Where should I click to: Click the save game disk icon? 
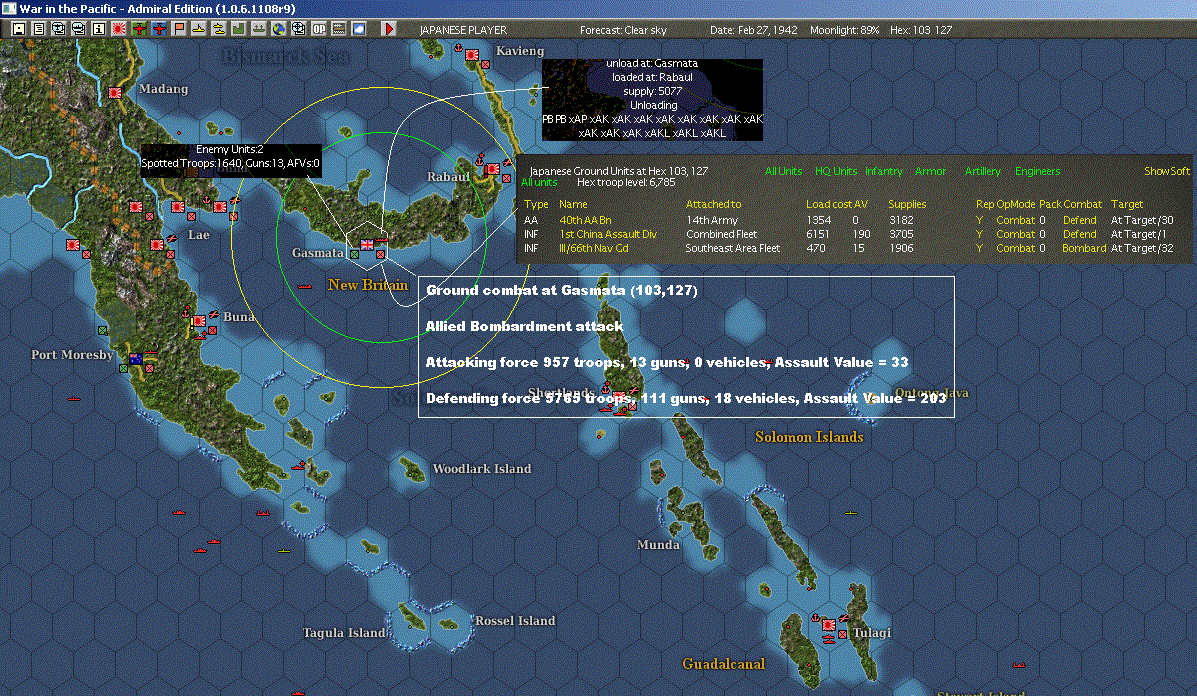(x=18, y=29)
